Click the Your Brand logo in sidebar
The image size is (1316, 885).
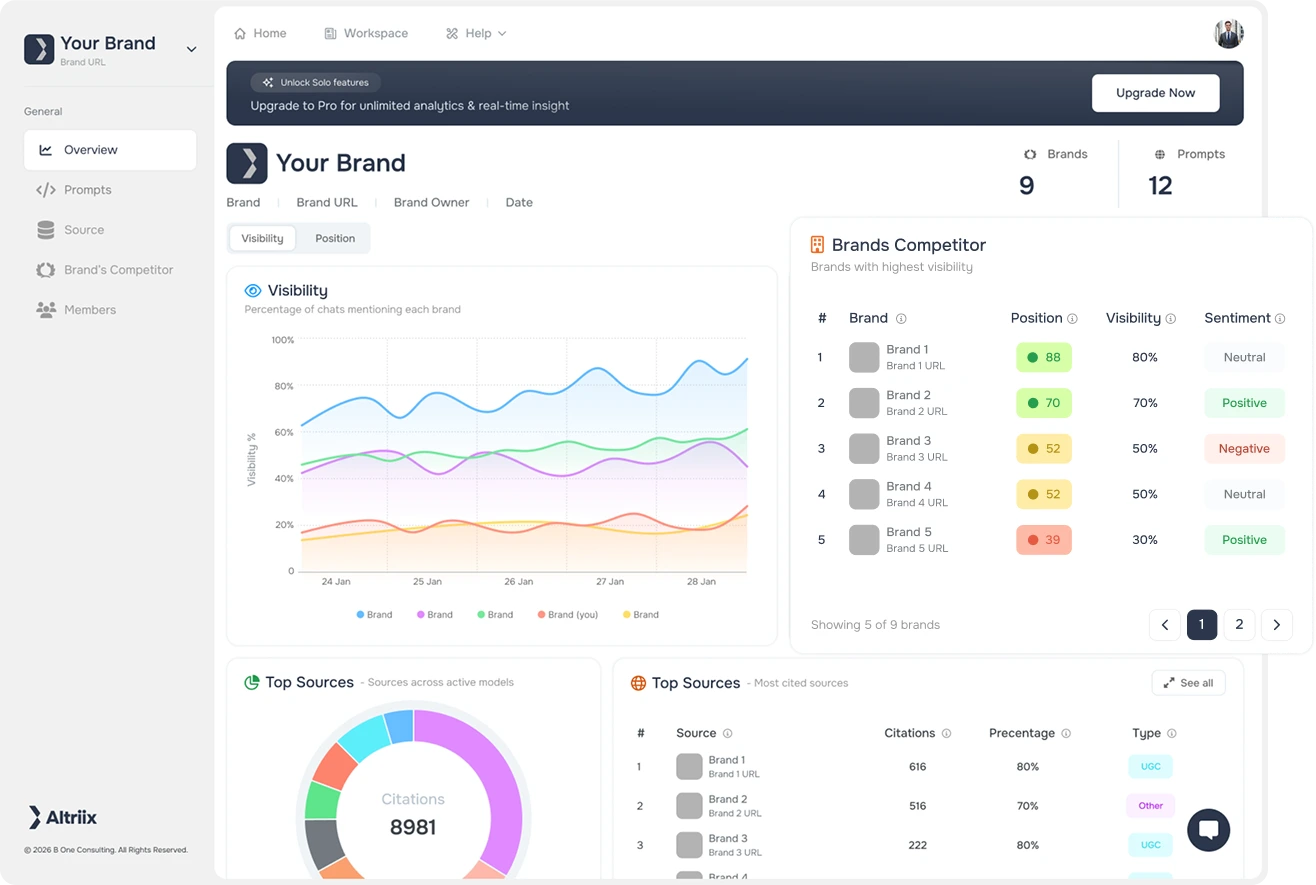coord(39,49)
